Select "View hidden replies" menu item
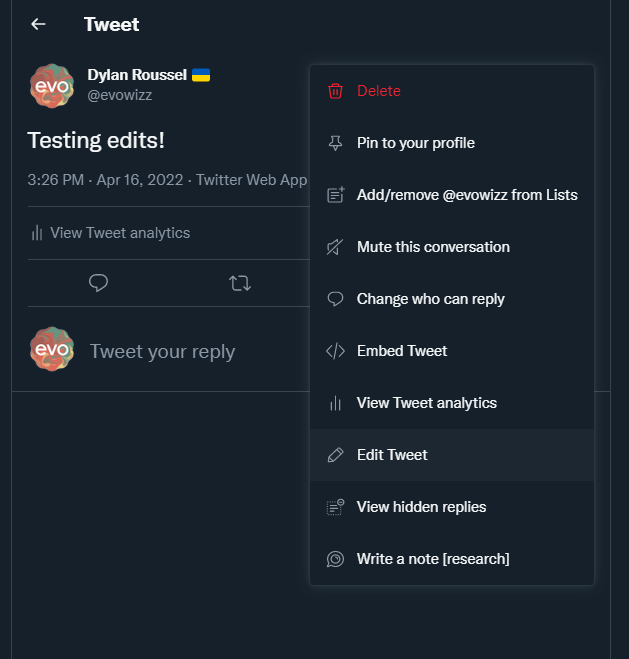This screenshot has height=659, width=629. point(421,507)
